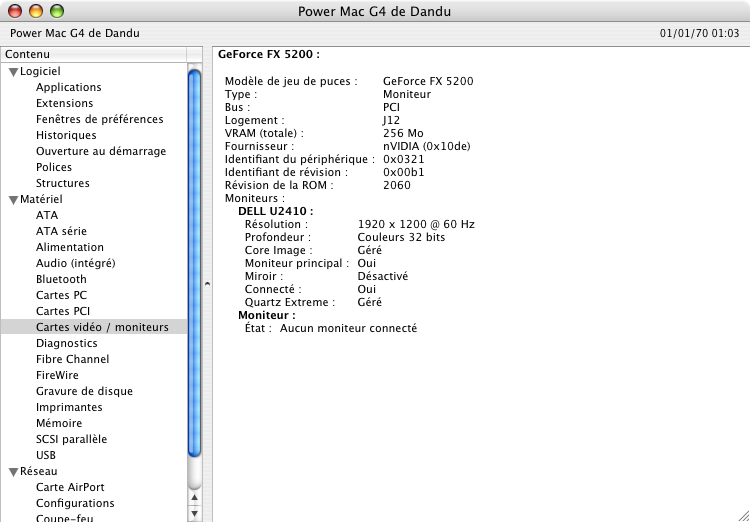750x522 pixels.
Task: Collapse the Matériel section triangle
Action: click(13, 200)
